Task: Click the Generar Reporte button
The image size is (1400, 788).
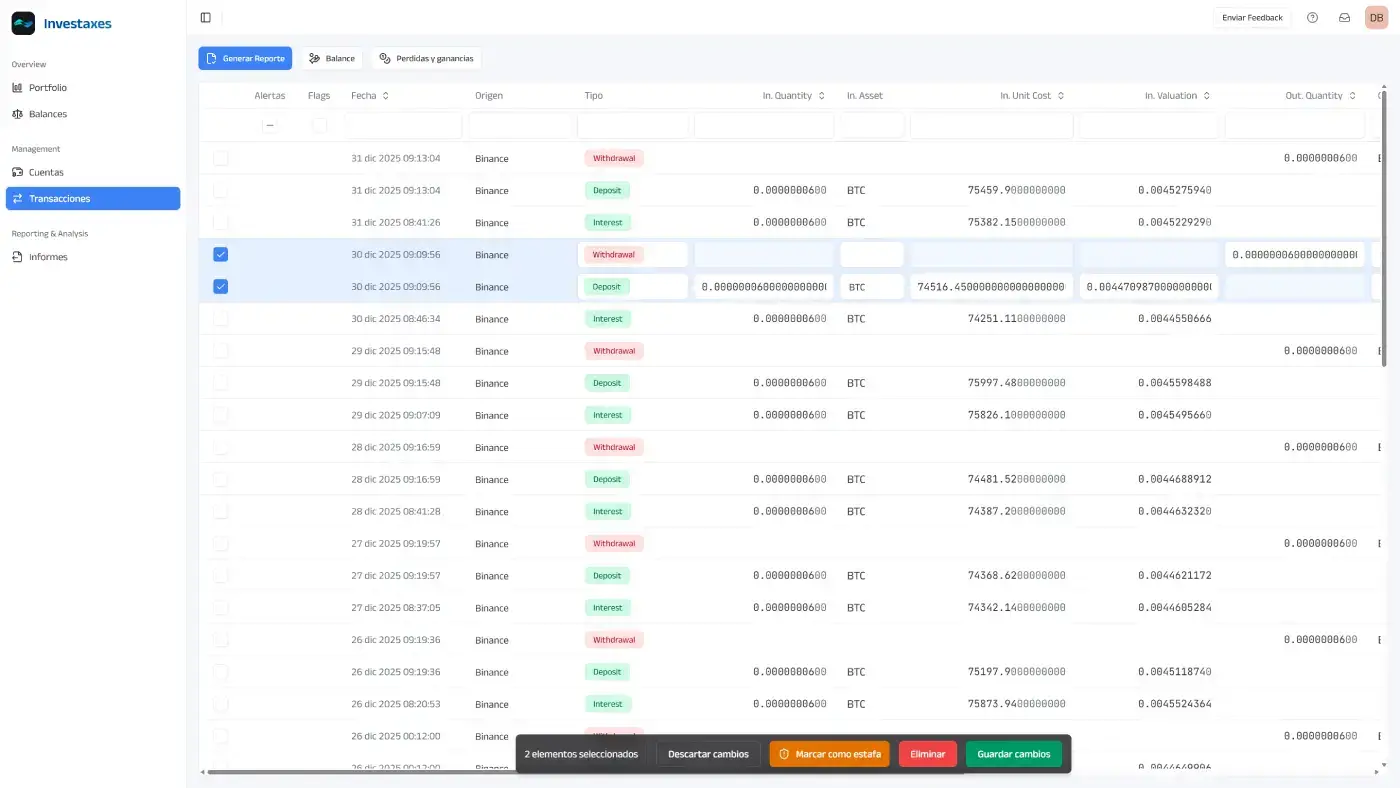Action: [x=245, y=58]
